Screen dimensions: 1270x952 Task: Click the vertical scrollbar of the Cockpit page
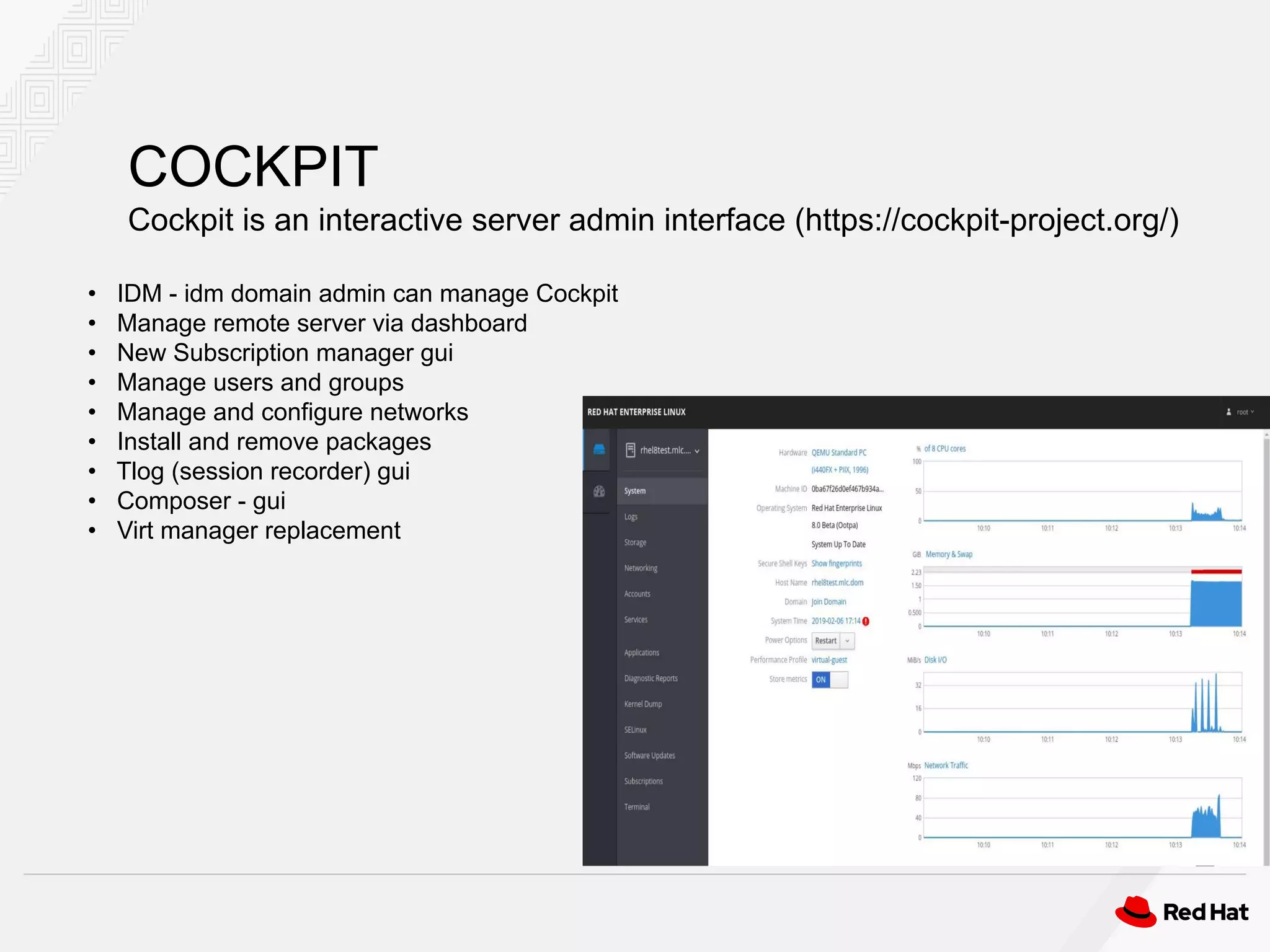click(x=1266, y=648)
